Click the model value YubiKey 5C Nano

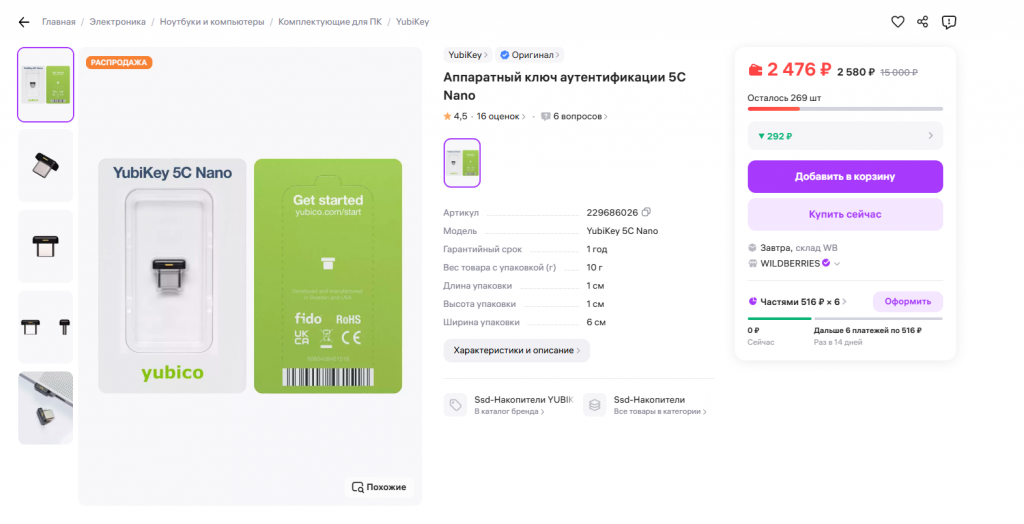tap(622, 231)
